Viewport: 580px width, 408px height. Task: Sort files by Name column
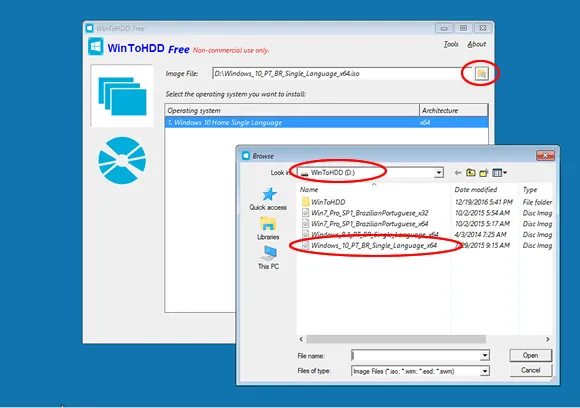click(x=374, y=190)
